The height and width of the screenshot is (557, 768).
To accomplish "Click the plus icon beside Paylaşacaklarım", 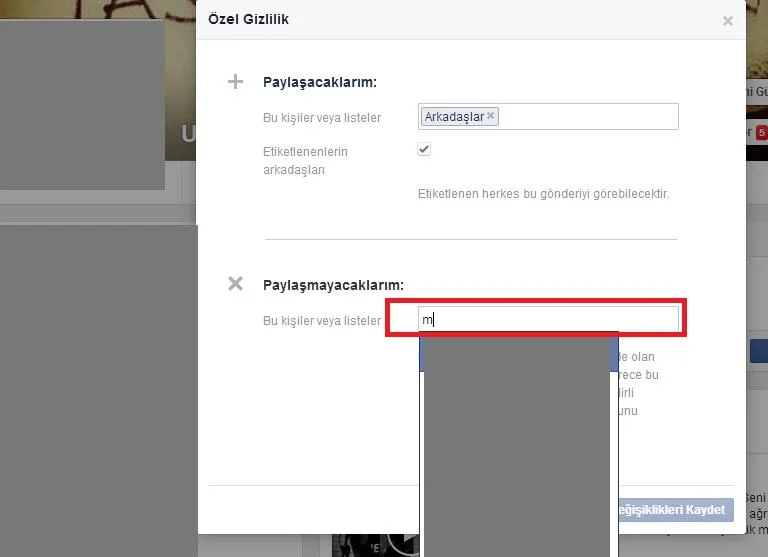I will coord(236,82).
